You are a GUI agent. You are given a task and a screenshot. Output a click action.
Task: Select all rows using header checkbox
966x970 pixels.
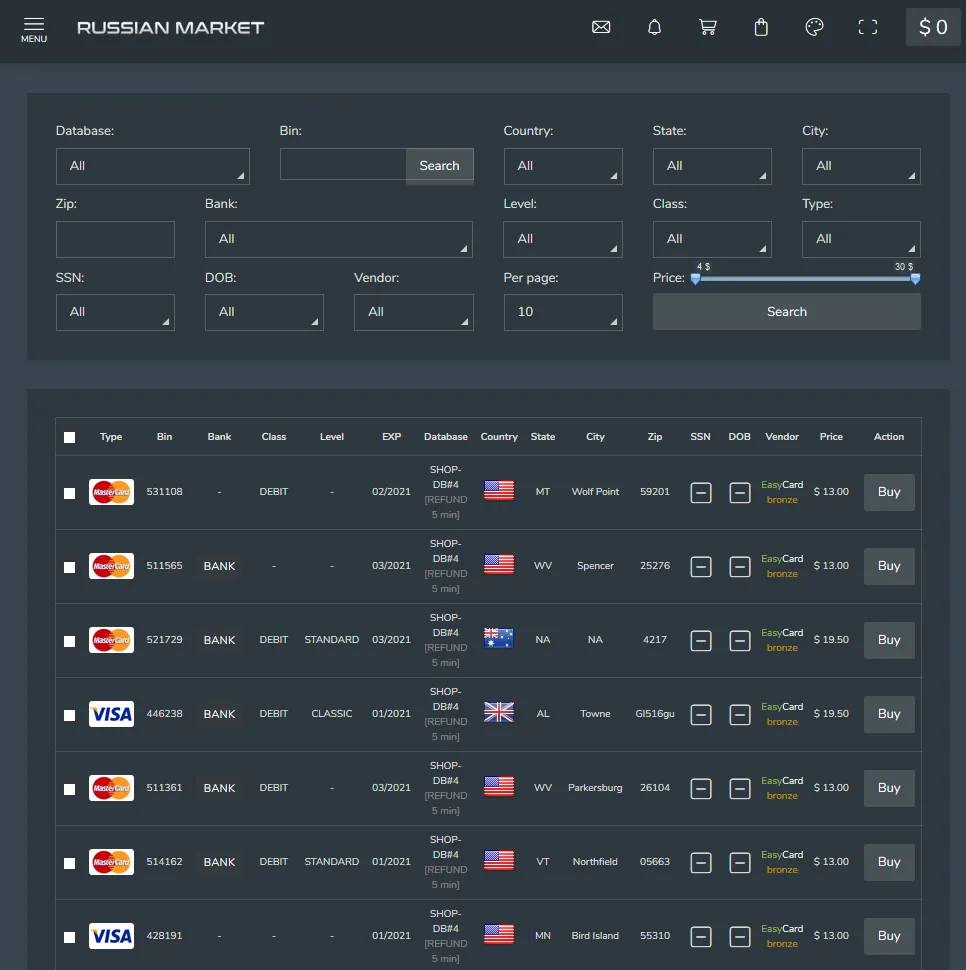tap(69, 437)
